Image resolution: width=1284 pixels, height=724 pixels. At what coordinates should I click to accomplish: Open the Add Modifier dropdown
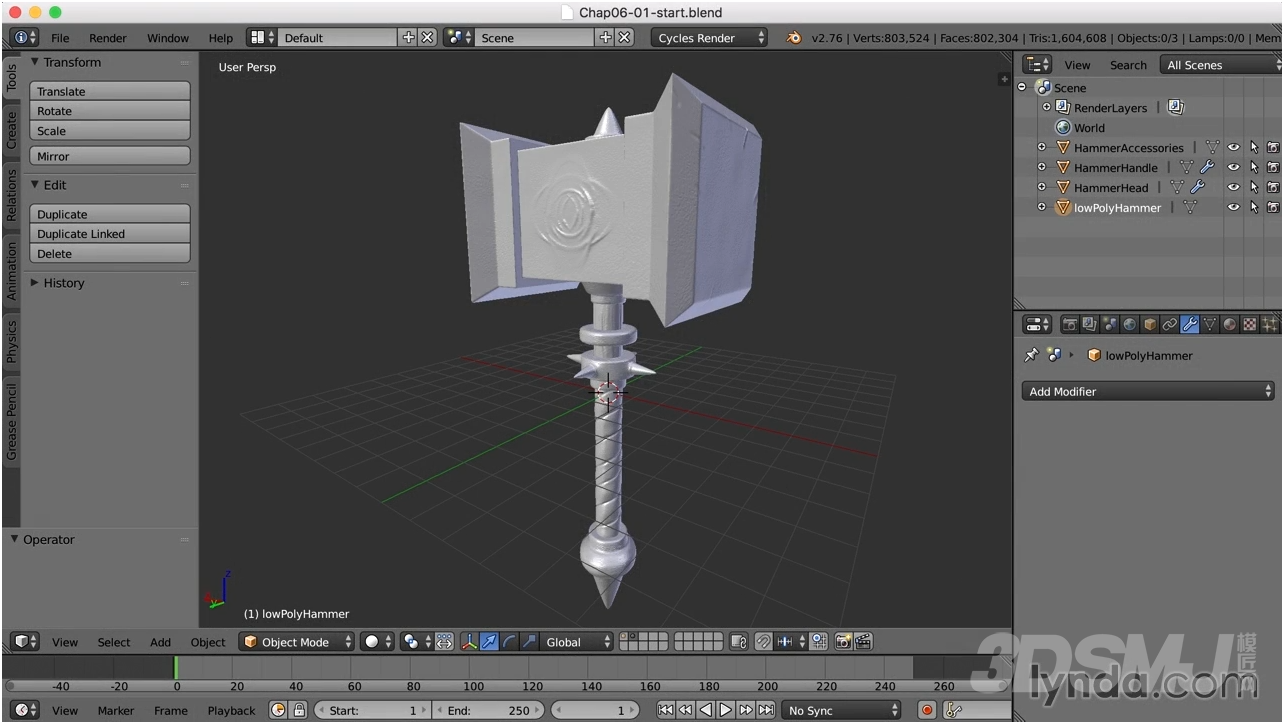[1148, 391]
